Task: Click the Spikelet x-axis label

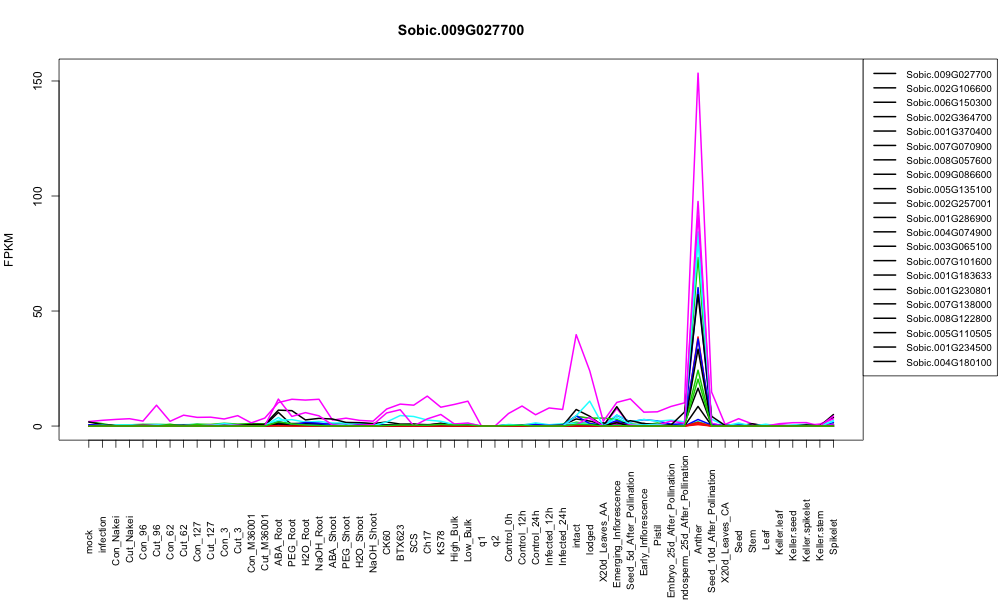Action: 834,537
